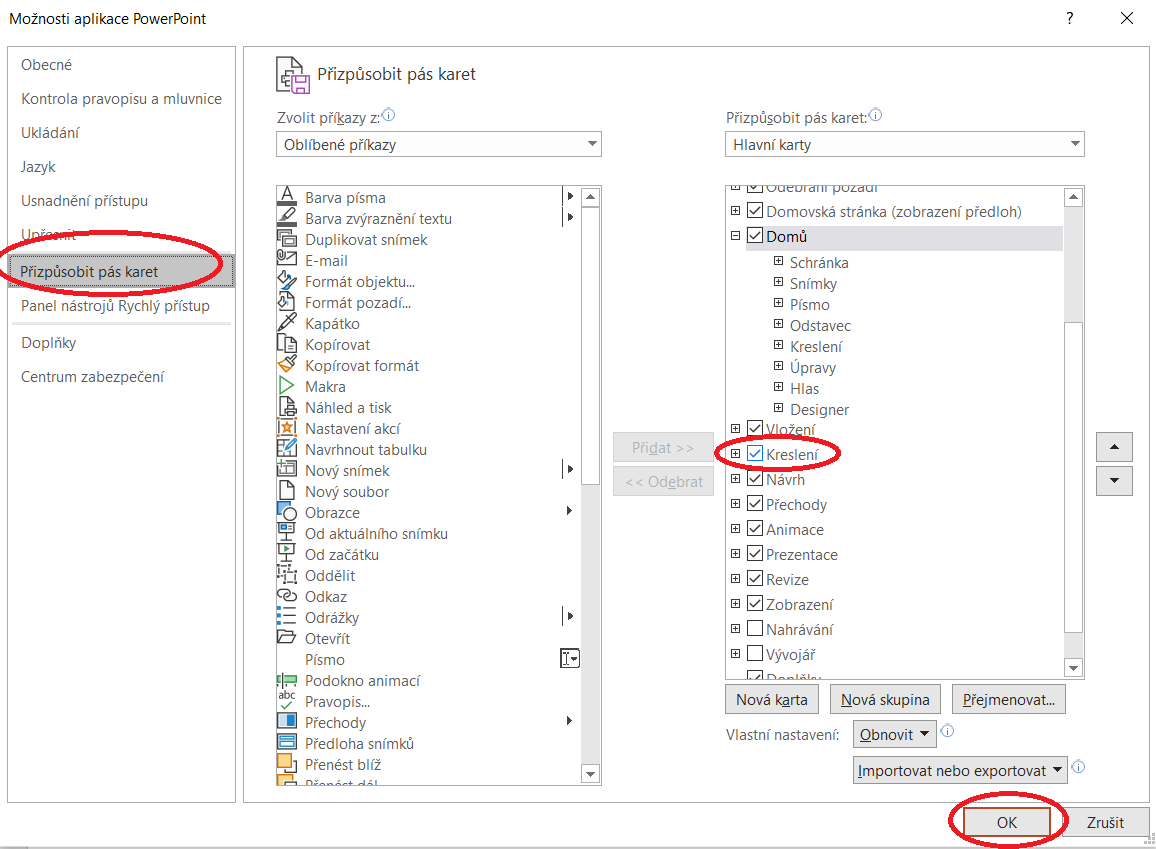Toggle the Kreslení main tab checkbox
1156x849 pixels.
[x=755, y=454]
